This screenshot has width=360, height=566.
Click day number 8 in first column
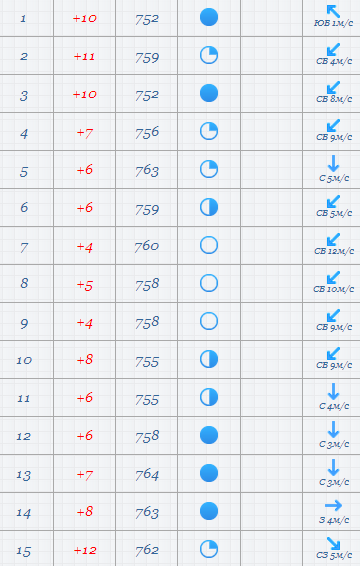(x=24, y=283)
